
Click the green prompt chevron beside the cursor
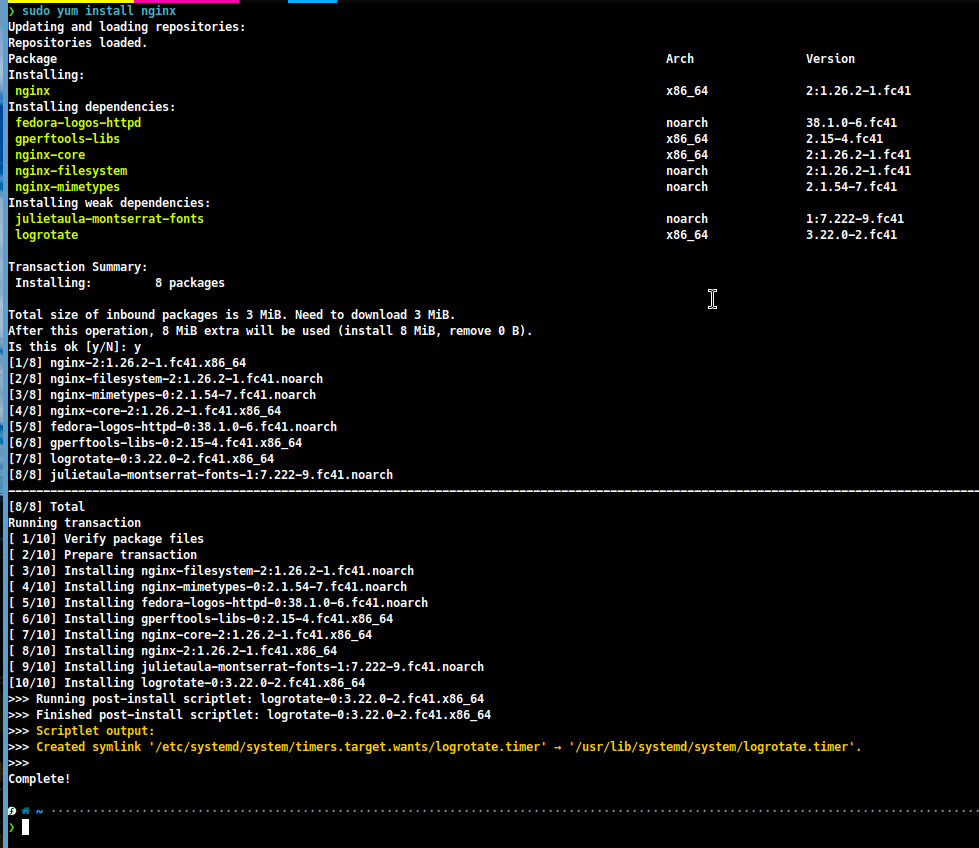click(12, 827)
